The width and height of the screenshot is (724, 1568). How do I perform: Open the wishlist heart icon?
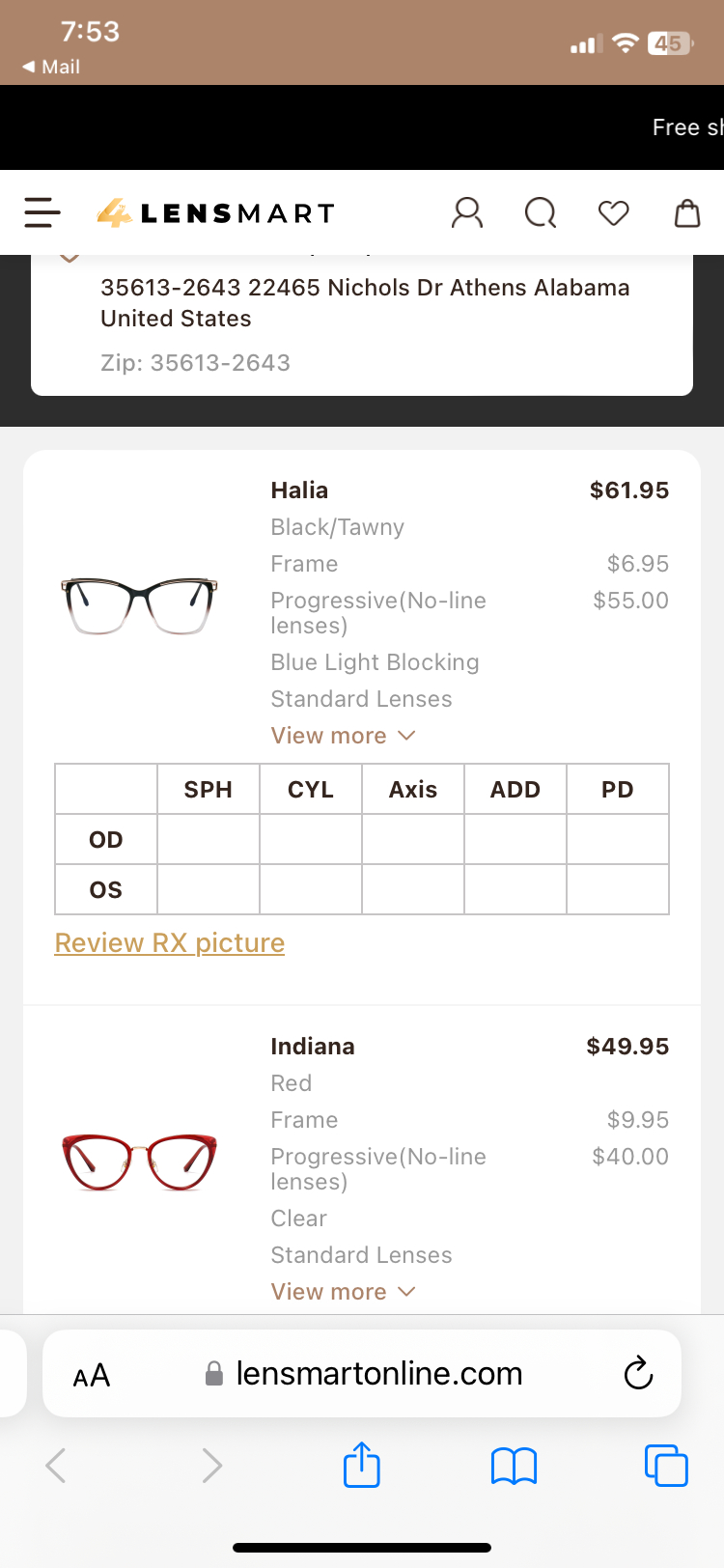point(614,212)
